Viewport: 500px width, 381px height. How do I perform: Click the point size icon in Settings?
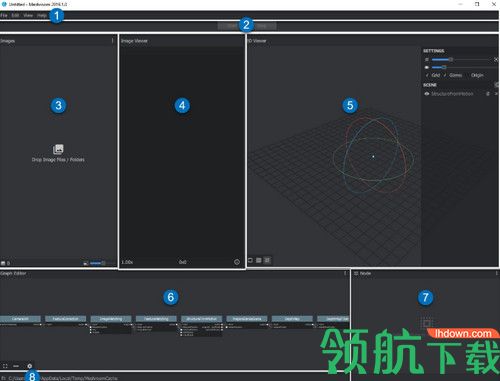click(x=427, y=59)
